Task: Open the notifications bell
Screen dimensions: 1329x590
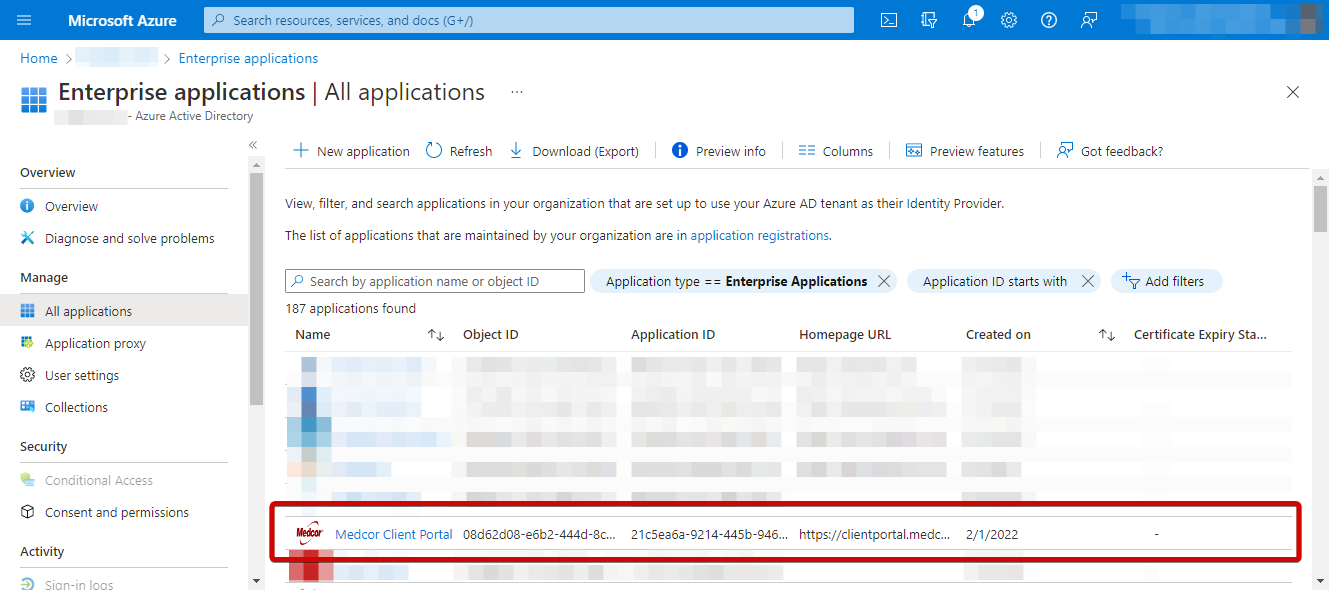Action: tap(969, 20)
